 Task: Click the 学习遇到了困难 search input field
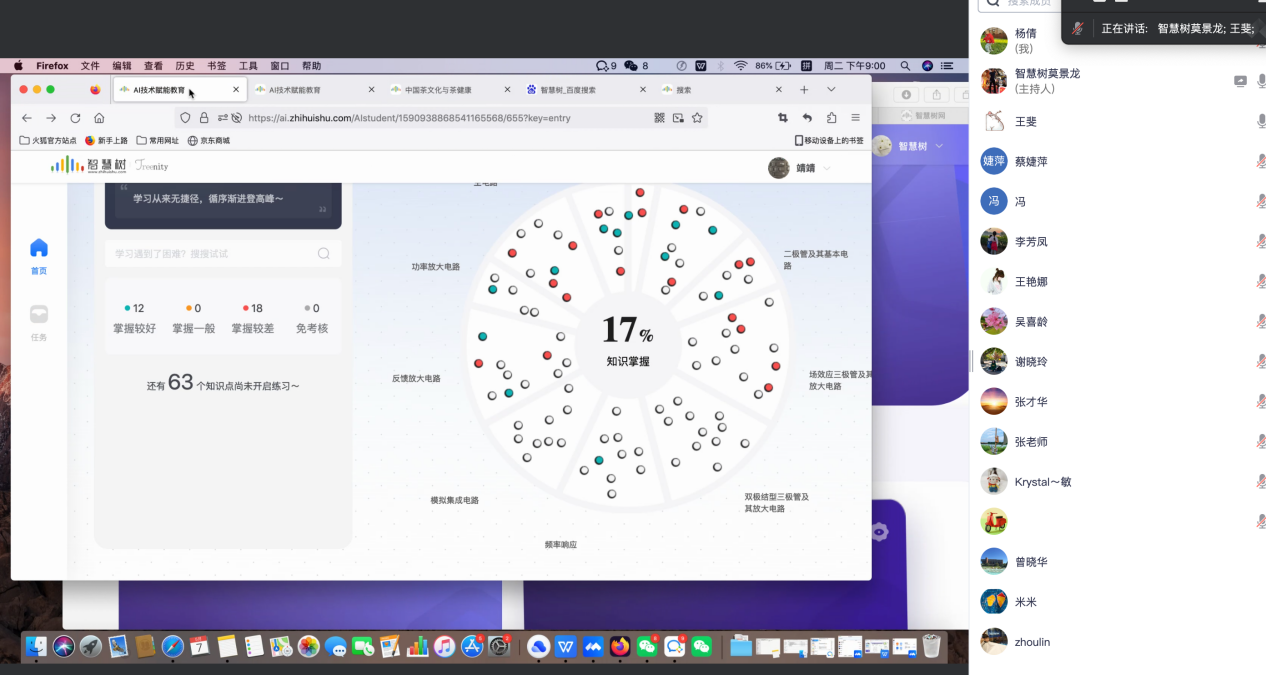point(210,254)
